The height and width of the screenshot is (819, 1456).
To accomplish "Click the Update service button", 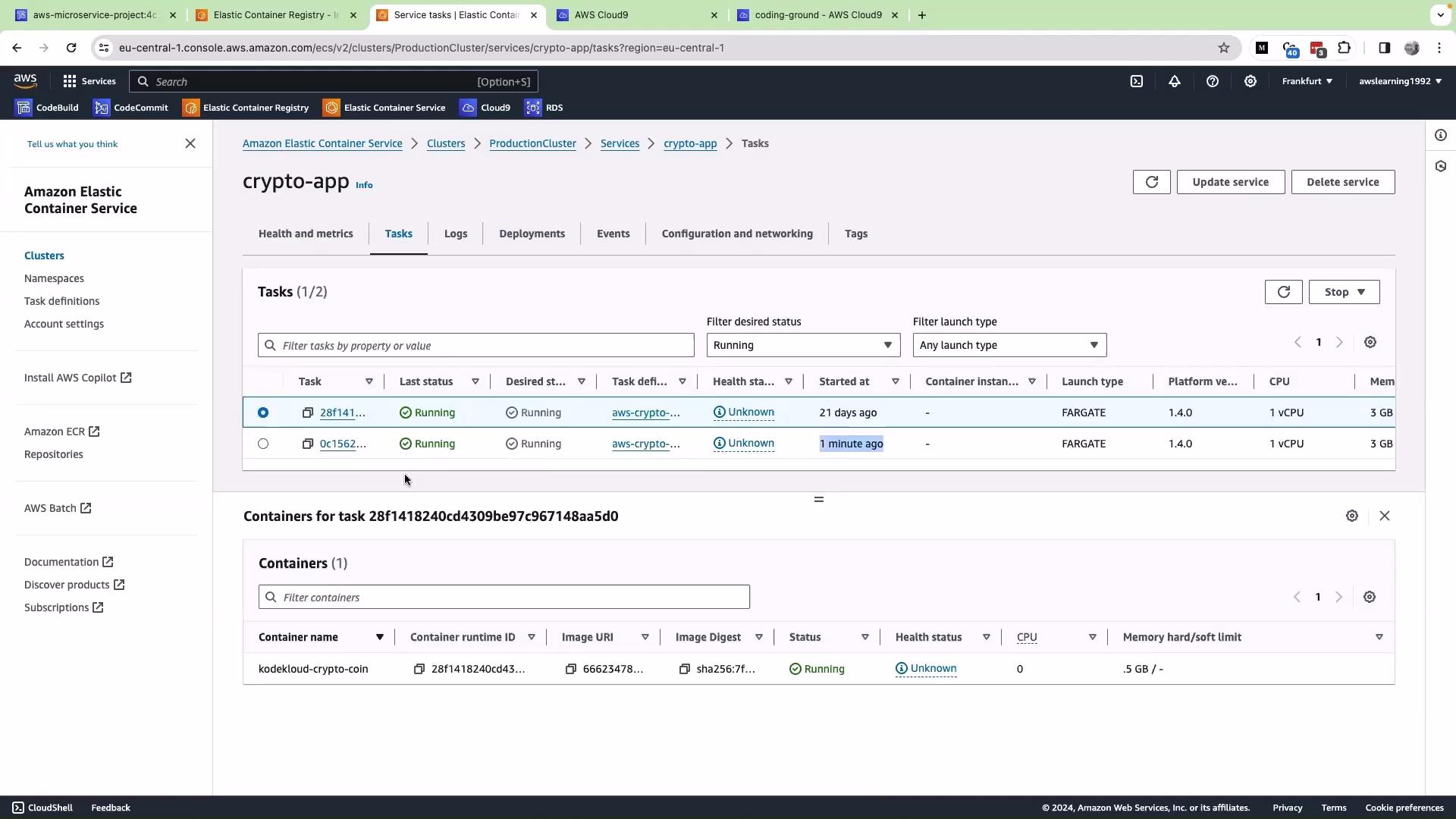I will pos(1231,182).
